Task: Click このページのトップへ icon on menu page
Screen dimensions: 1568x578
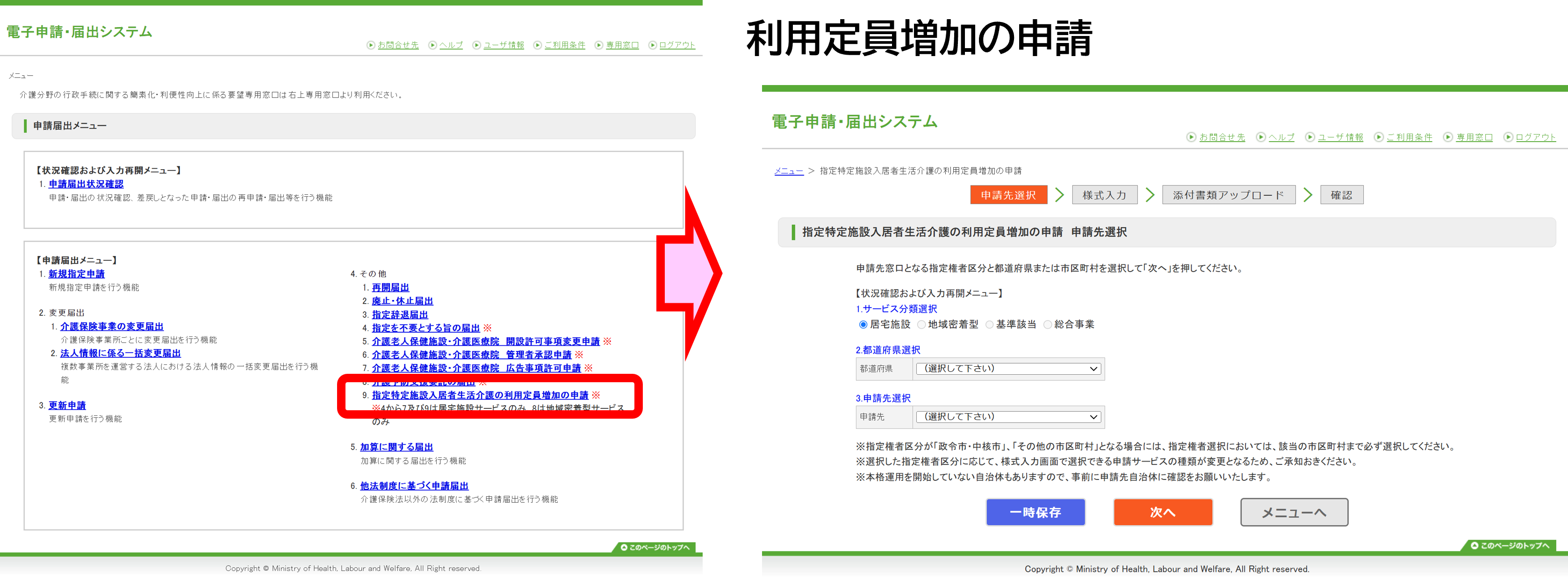Action: point(624,548)
